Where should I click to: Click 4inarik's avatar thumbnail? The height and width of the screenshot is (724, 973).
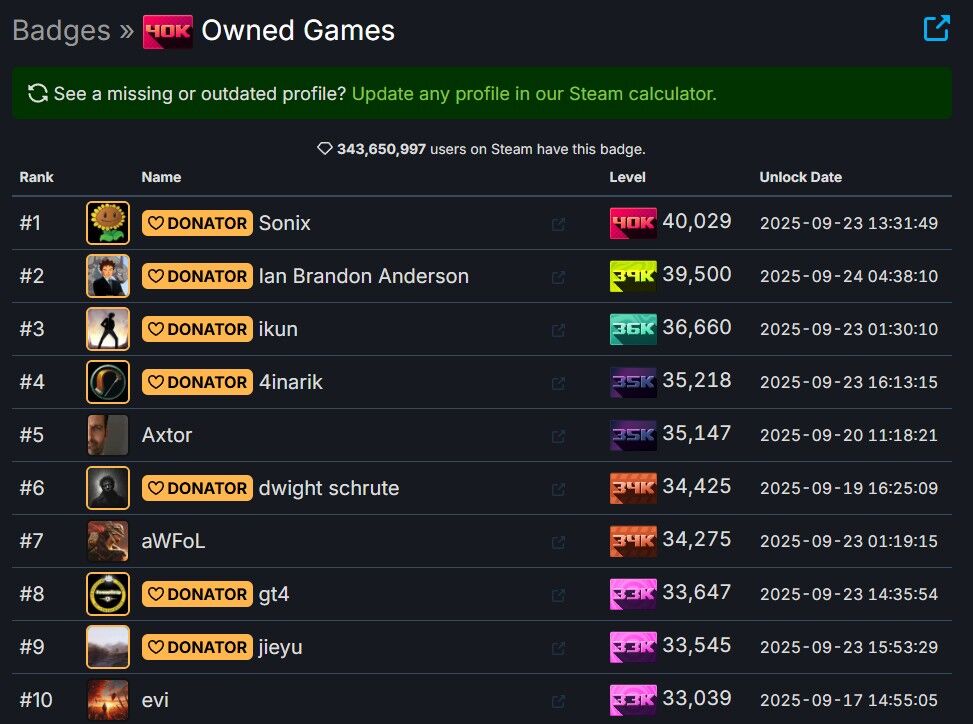click(x=108, y=382)
